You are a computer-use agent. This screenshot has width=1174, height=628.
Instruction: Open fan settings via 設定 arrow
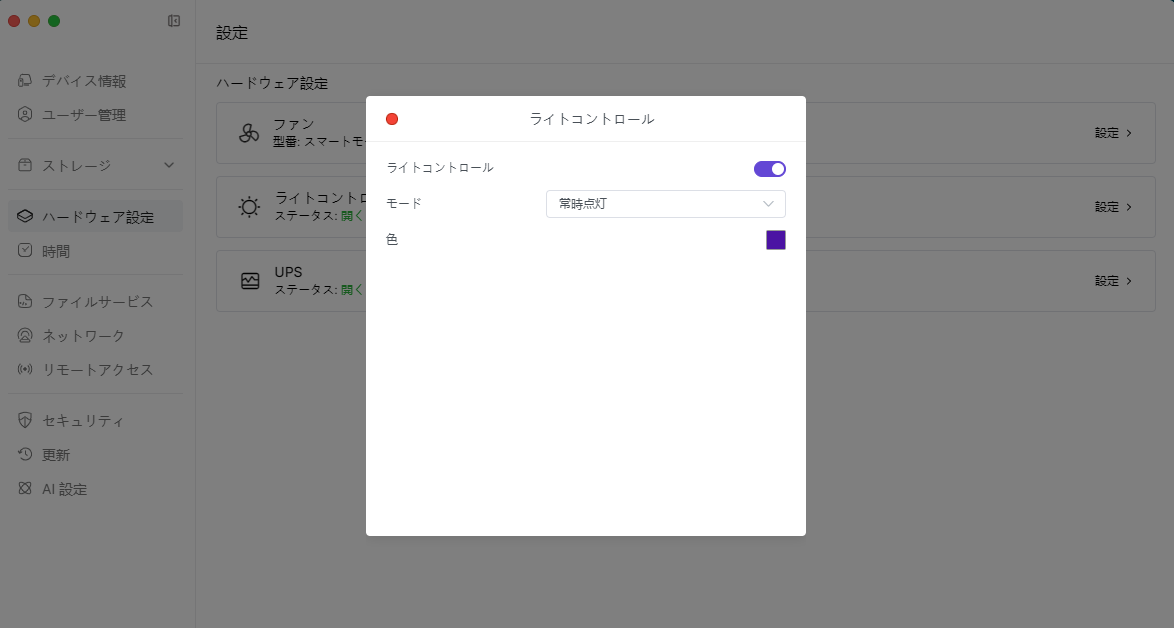[1113, 133]
